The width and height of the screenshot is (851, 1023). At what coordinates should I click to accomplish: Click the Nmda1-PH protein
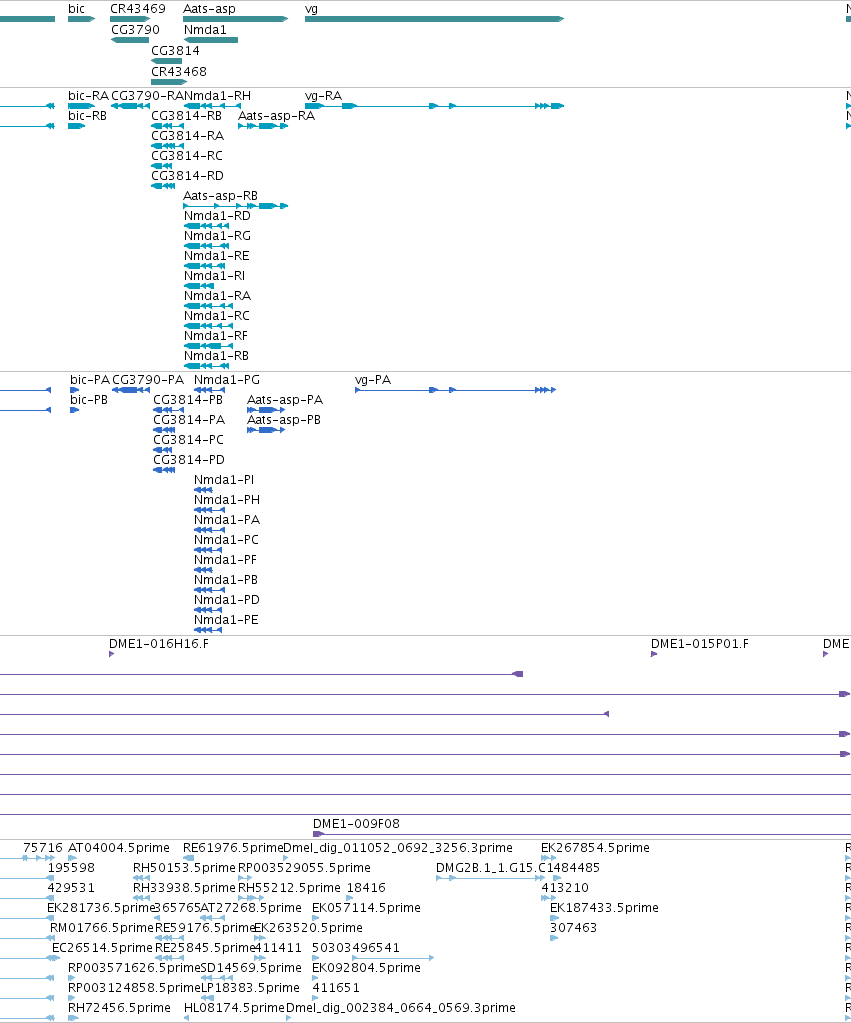[209, 510]
